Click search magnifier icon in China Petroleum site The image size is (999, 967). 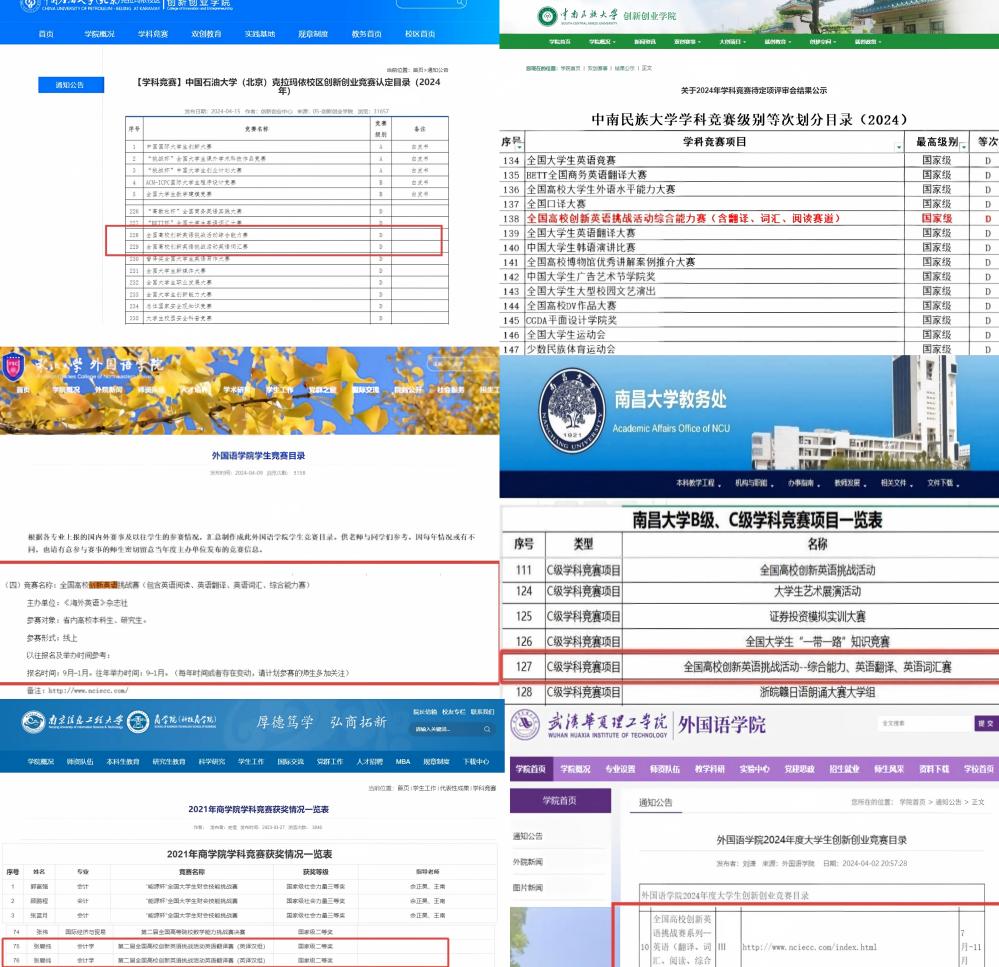[x=460, y=3]
